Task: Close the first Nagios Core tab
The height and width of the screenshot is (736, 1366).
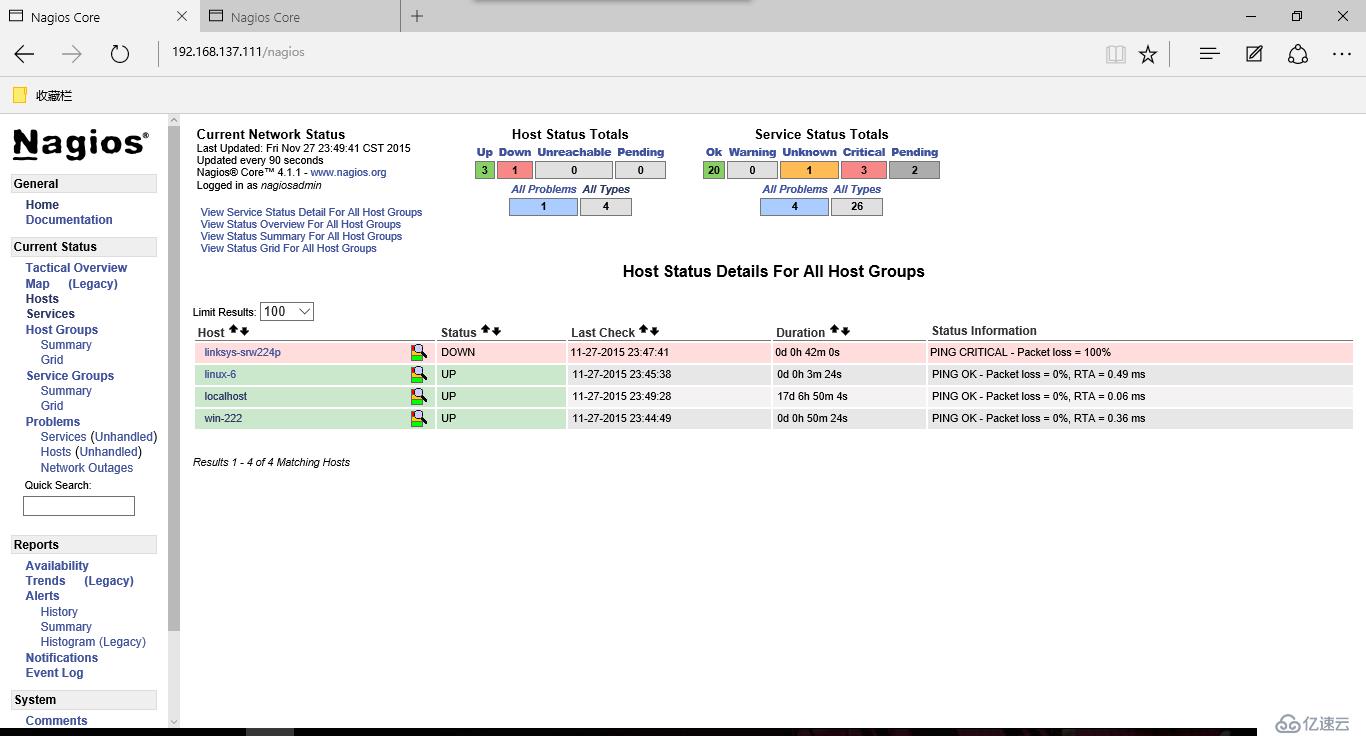Action: point(181,16)
